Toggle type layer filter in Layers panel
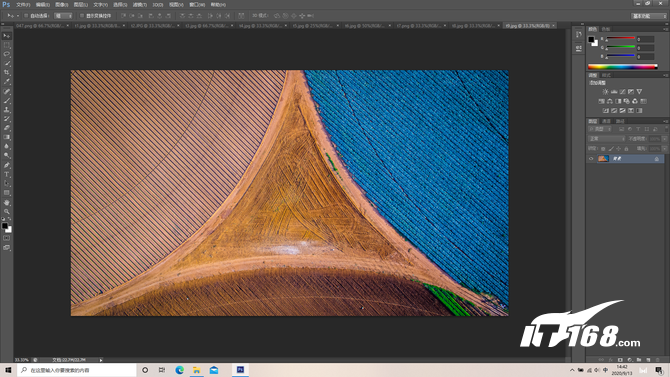This screenshot has height=377, width=670. 638,129
